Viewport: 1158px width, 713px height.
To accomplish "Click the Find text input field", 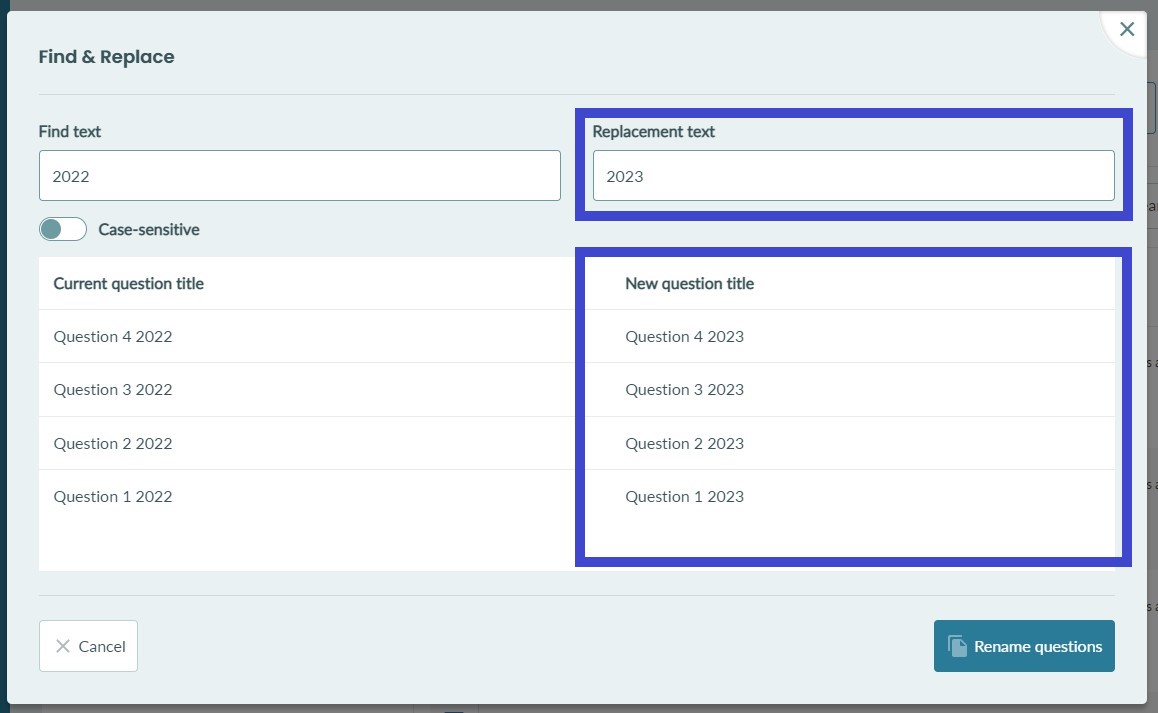I will (x=300, y=176).
